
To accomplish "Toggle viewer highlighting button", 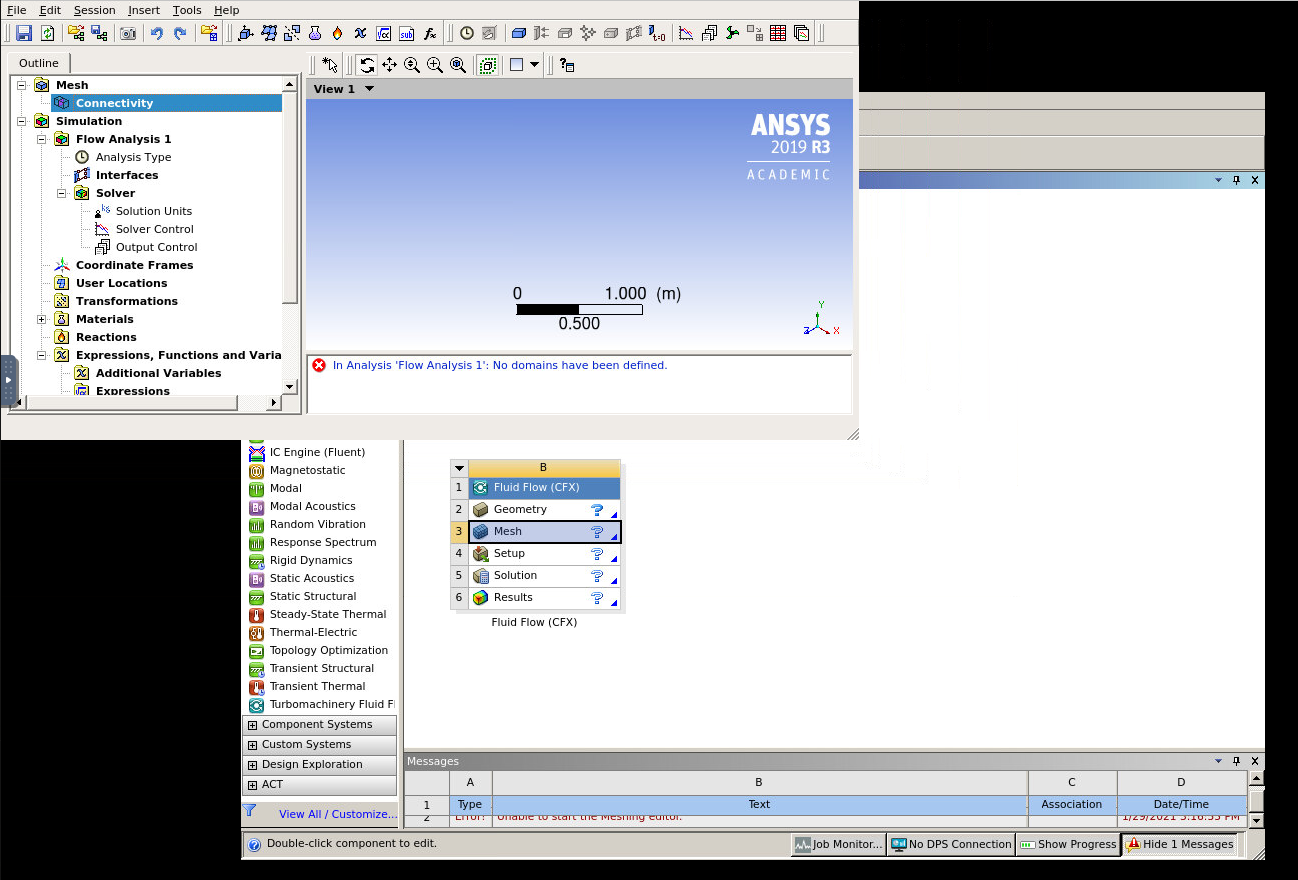I will [487, 65].
